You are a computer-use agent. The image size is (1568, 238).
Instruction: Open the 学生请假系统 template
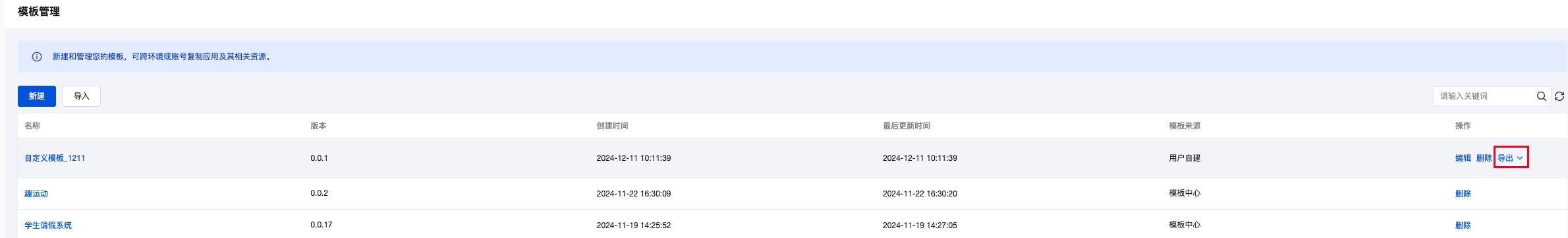click(48, 225)
